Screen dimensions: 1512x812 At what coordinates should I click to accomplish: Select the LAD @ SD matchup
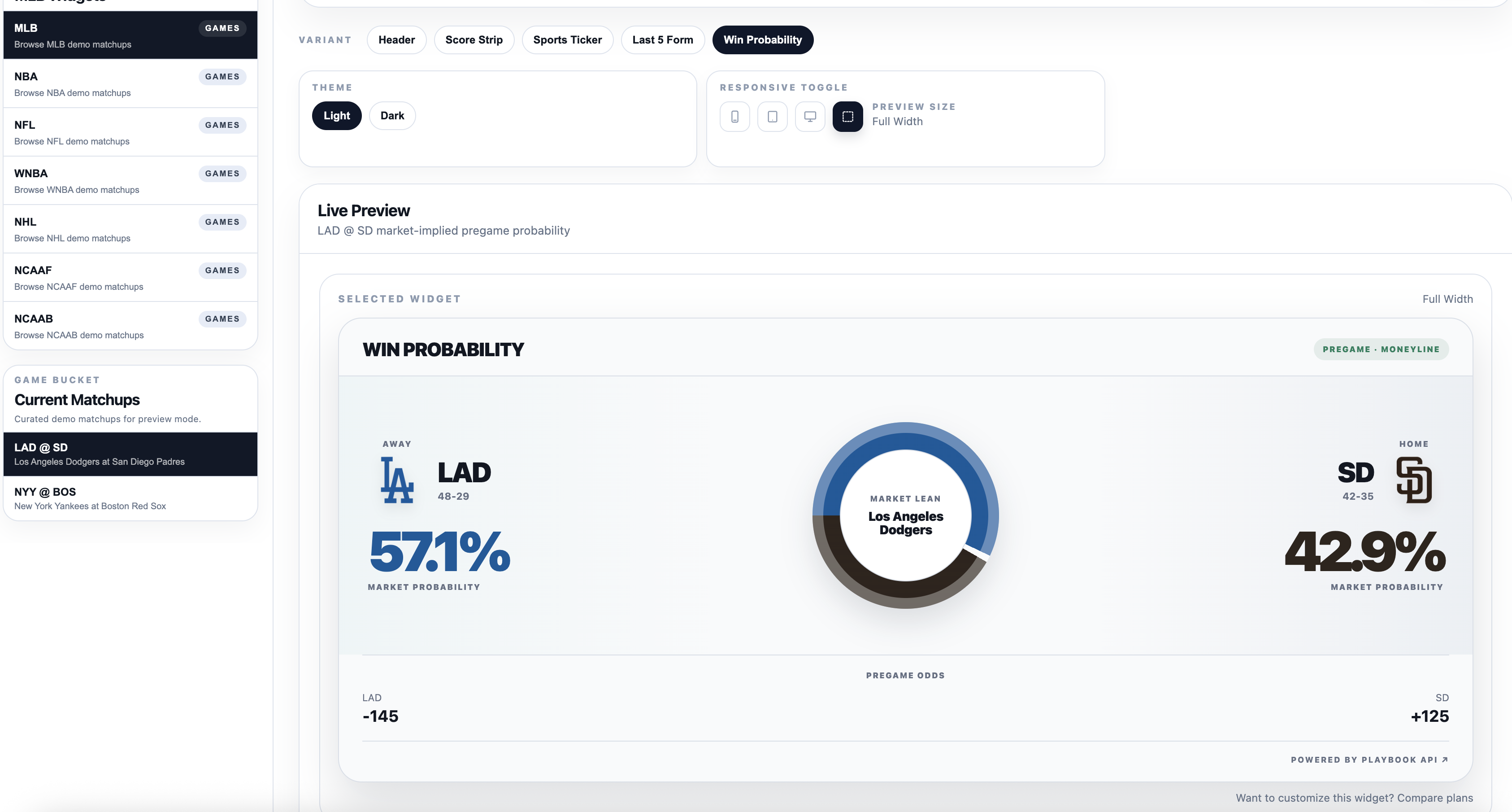tap(130, 454)
